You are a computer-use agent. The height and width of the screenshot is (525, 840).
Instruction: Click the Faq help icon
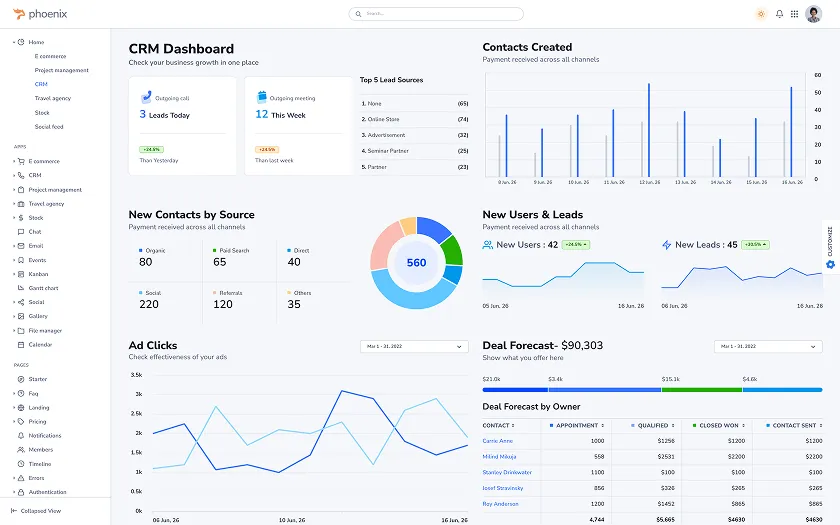tap(21, 393)
